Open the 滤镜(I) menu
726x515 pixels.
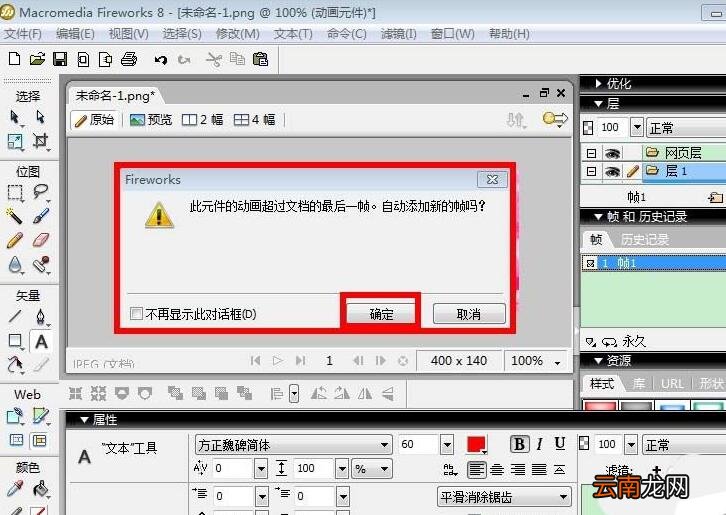click(399, 34)
